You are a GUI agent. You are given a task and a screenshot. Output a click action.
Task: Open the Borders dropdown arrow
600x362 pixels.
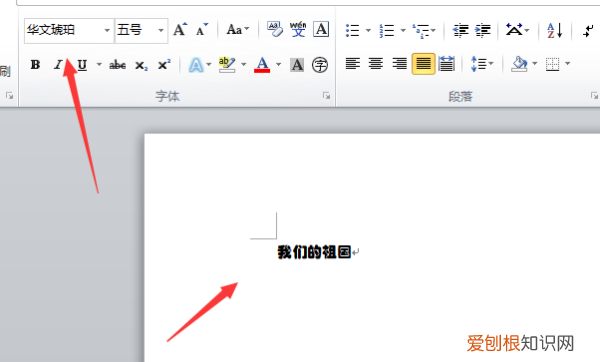[x=567, y=64]
